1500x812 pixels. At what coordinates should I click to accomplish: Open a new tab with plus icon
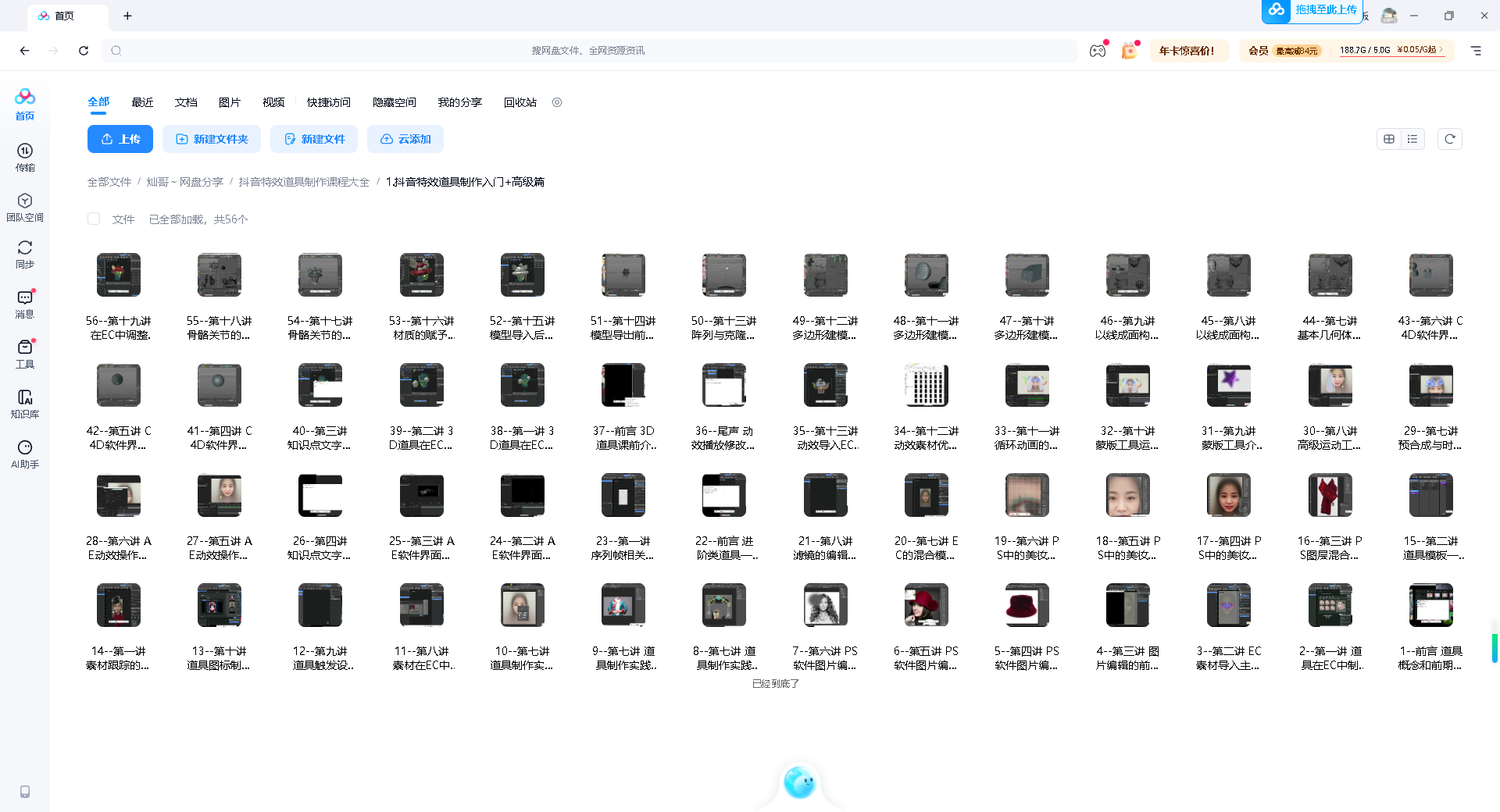(x=127, y=16)
